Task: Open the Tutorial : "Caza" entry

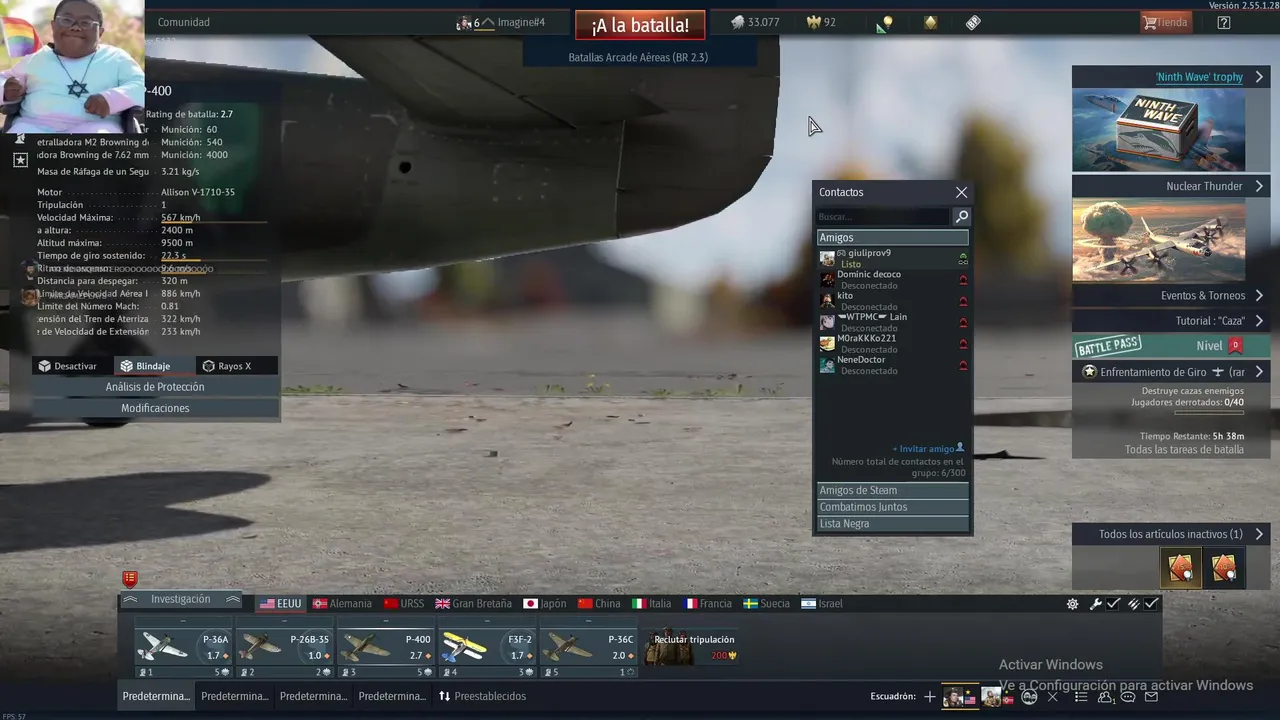Action: [x=1171, y=321]
